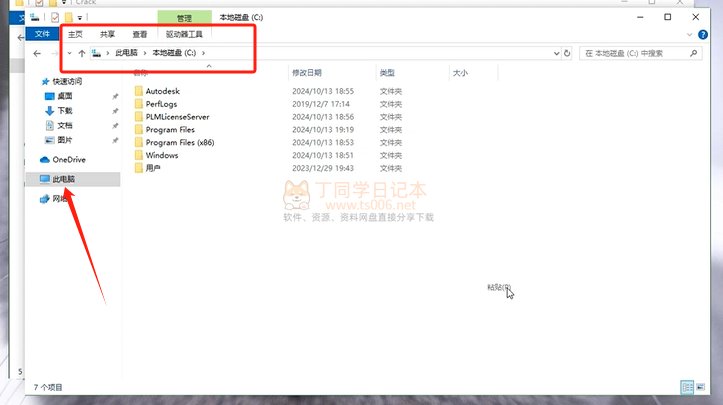Click the network icon in navigation pane
The image size is (723, 405).
(45, 199)
